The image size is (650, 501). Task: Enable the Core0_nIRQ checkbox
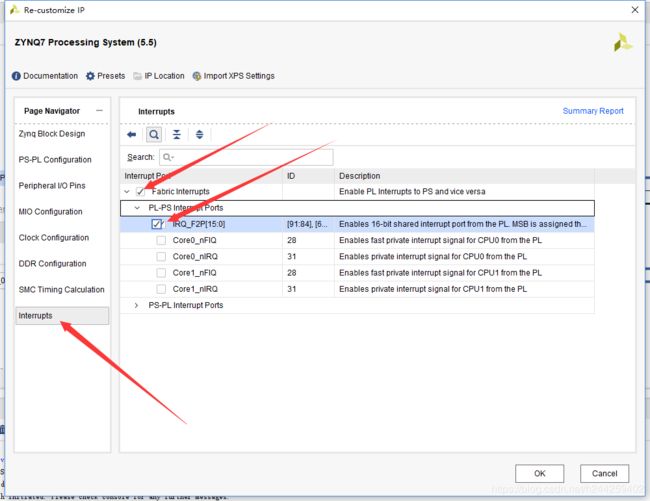click(x=161, y=257)
